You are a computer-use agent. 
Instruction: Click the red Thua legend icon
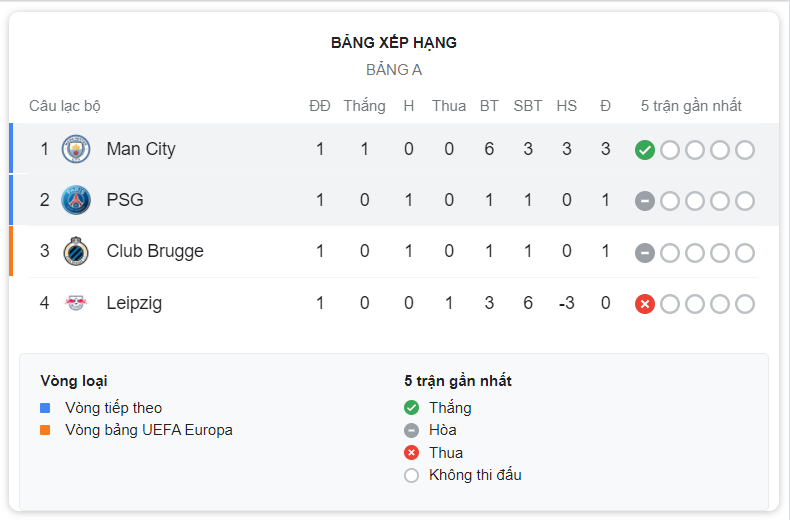(x=411, y=452)
